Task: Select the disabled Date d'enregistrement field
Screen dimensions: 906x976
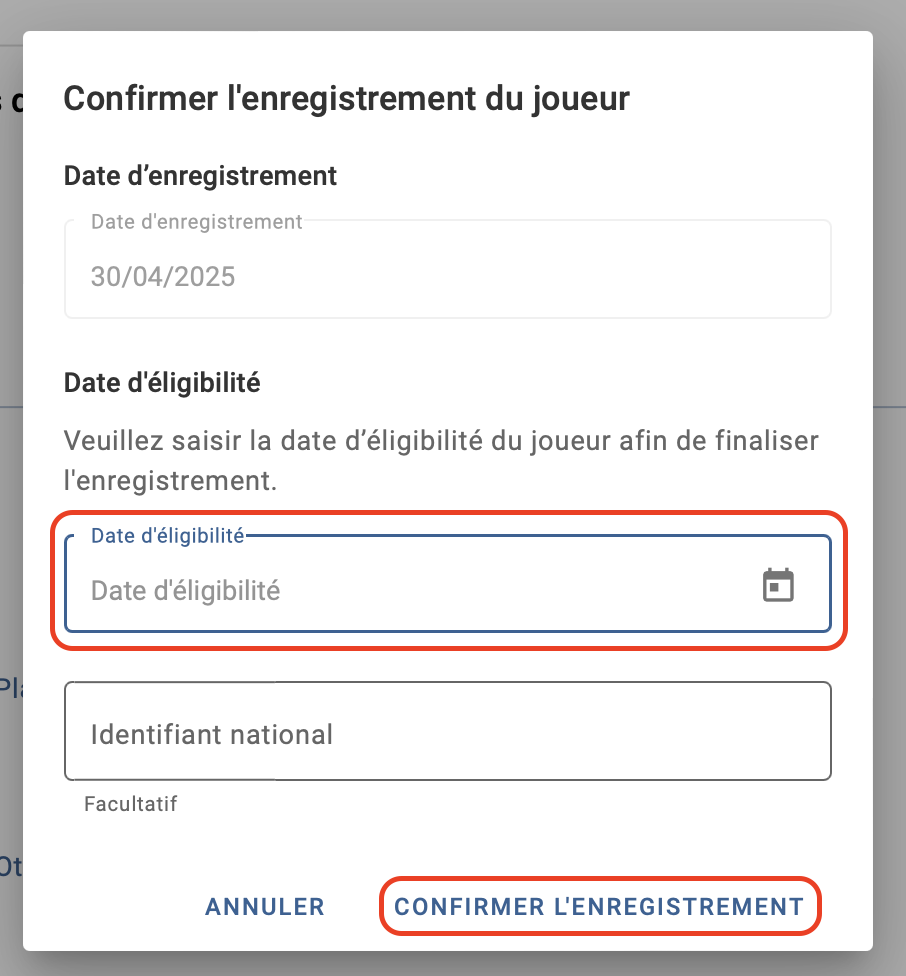Action: point(448,269)
